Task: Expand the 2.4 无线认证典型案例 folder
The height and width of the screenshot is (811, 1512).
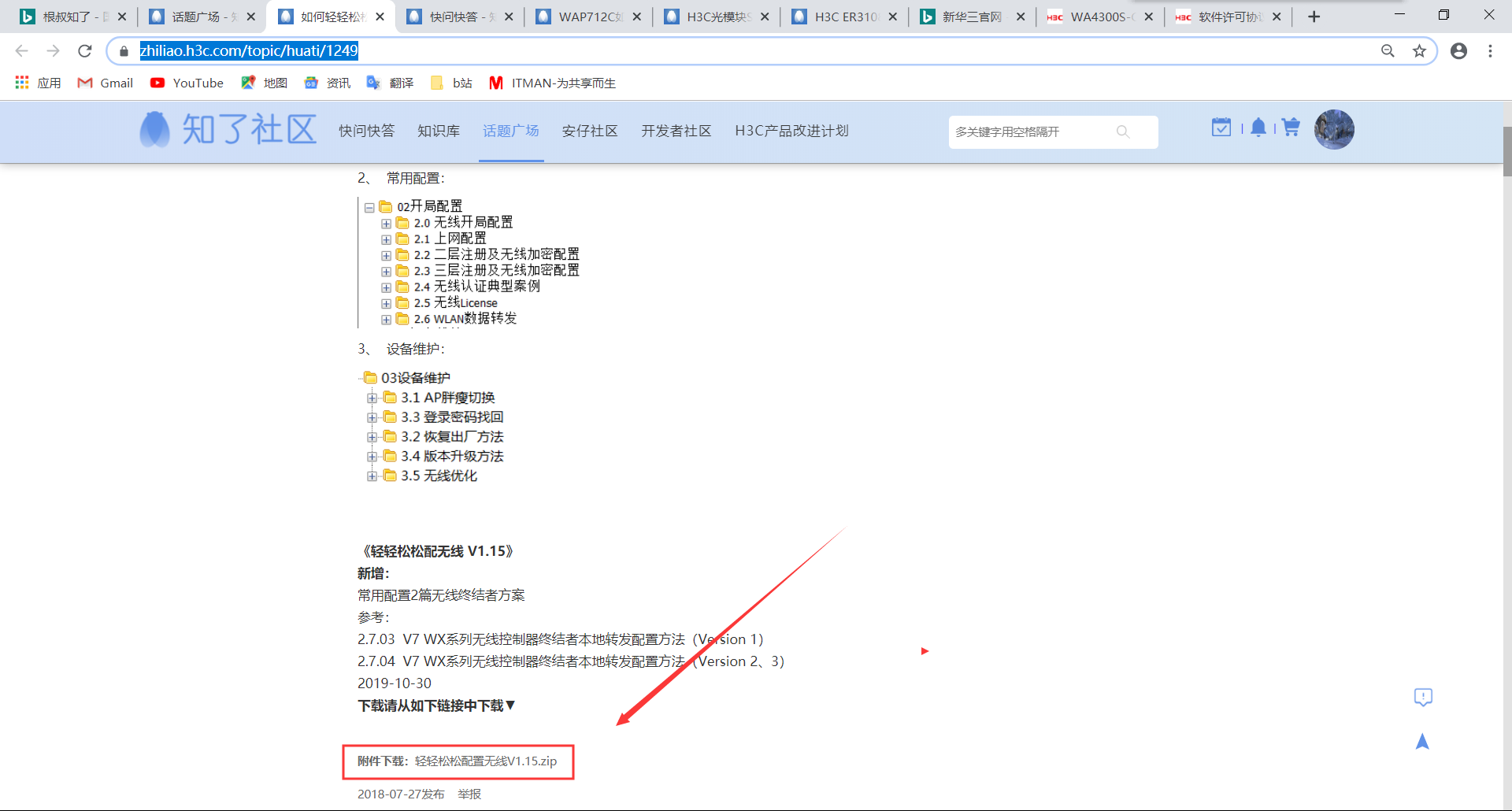Action: tap(386, 287)
